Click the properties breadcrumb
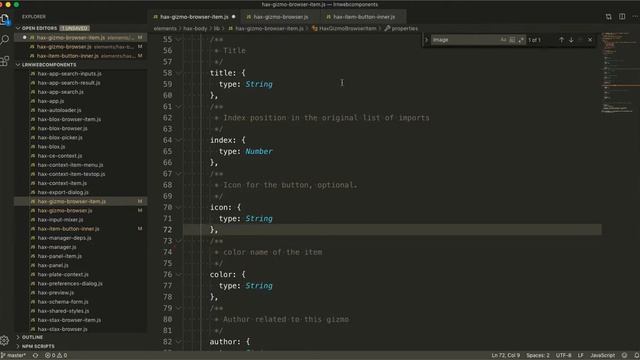 (x=404, y=29)
